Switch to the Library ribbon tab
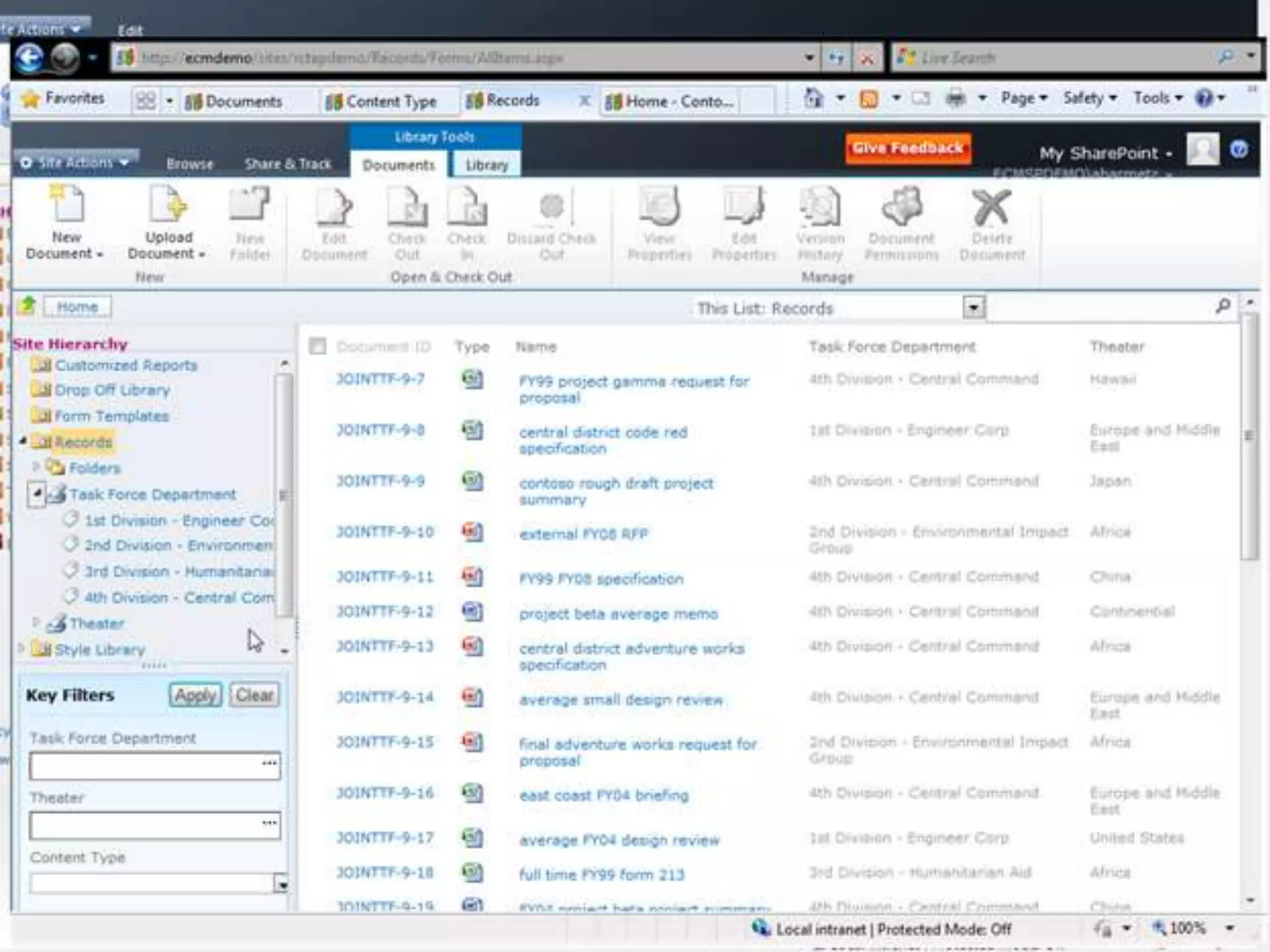1270x952 pixels. tap(486, 165)
